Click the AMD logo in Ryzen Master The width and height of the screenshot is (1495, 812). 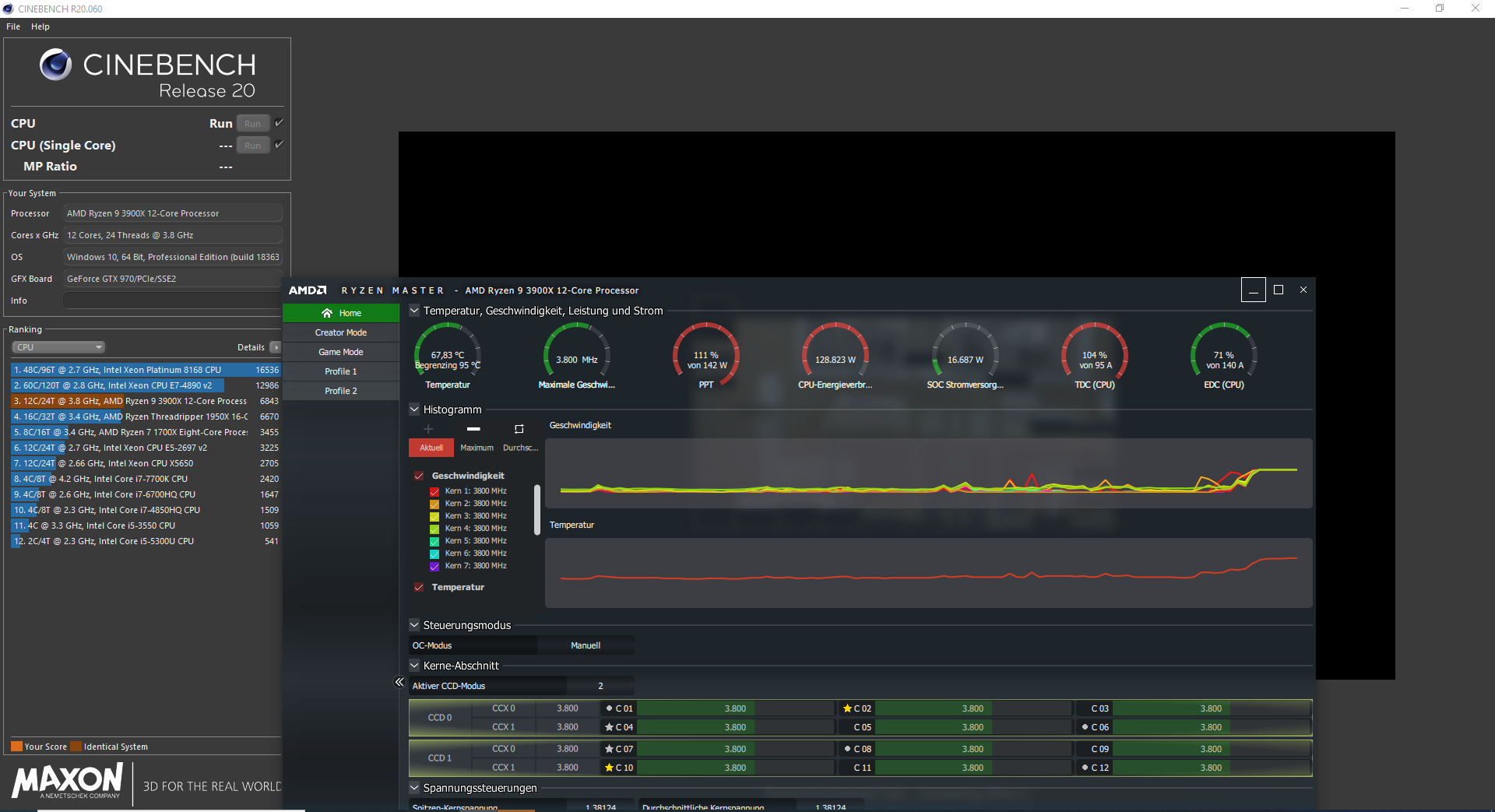tap(308, 290)
